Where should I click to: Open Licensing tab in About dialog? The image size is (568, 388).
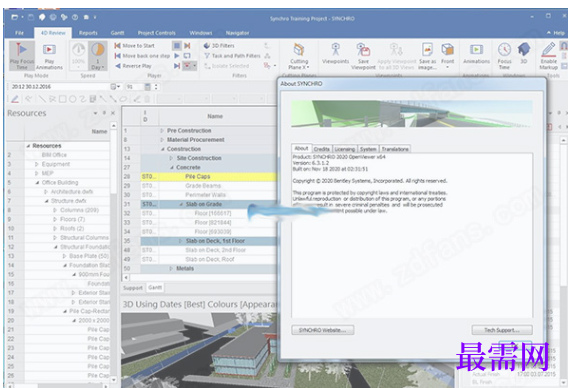(x=344, y=149)
